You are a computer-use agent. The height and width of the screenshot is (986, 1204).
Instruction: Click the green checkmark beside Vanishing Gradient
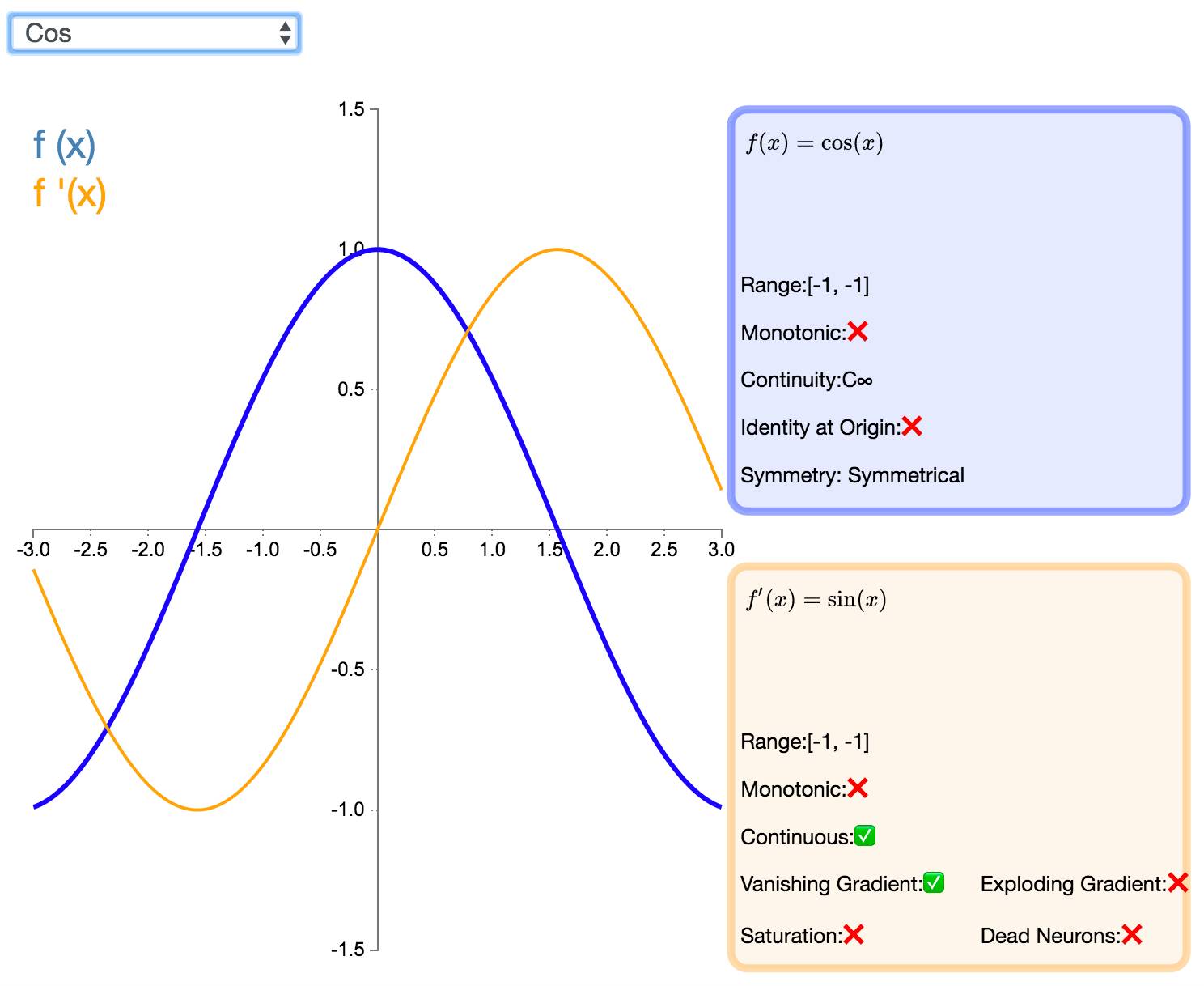point(934,883)
